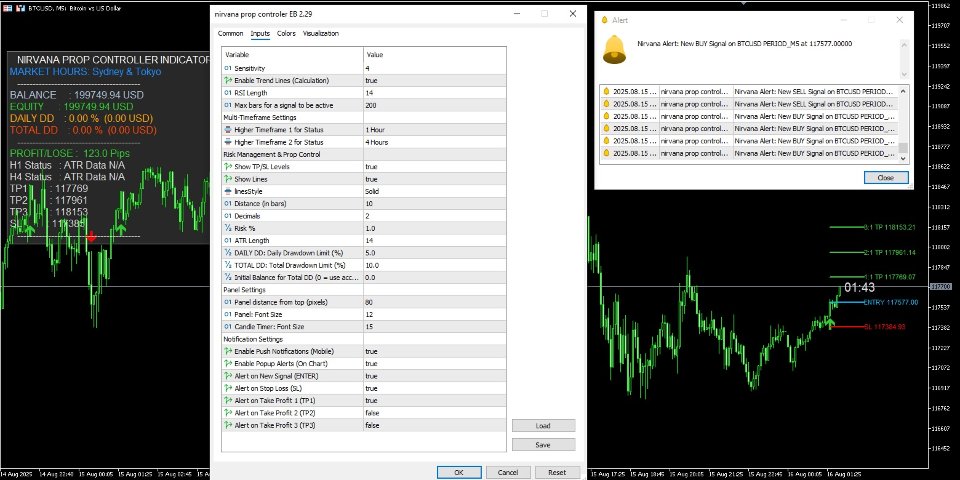
Task: Select the Risk % value 1.0
Action: [x=435, y=228]
